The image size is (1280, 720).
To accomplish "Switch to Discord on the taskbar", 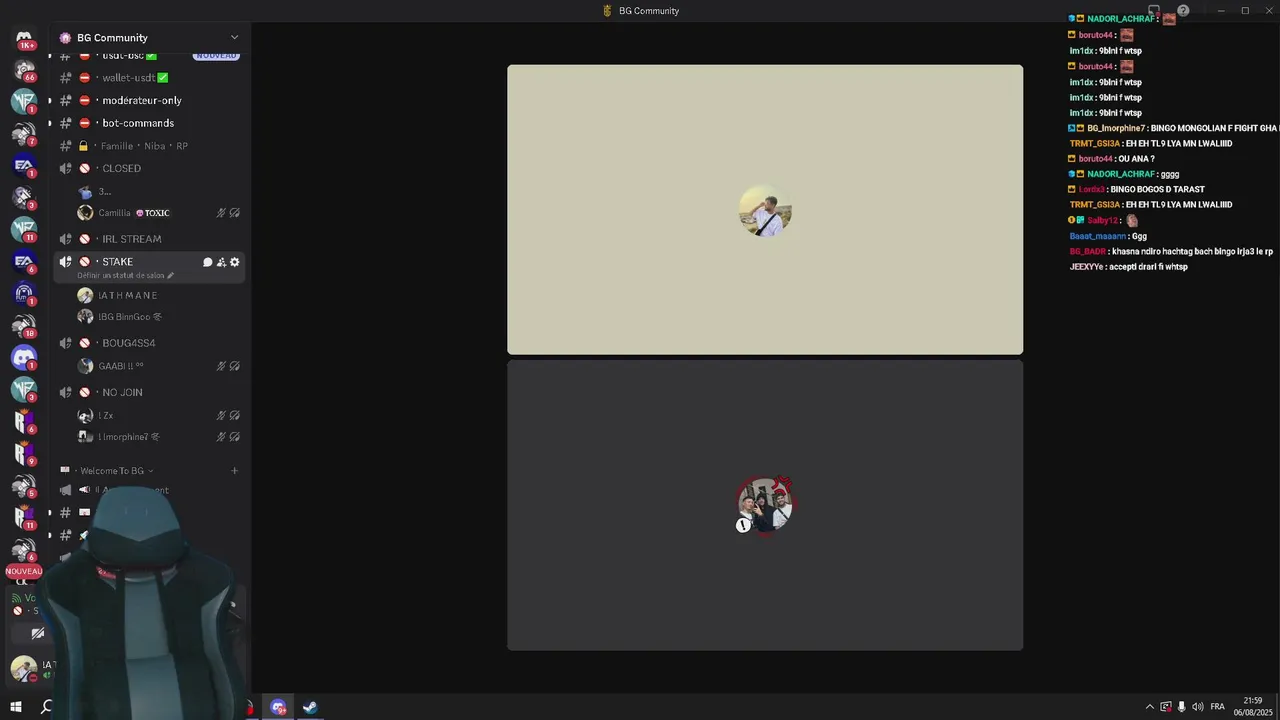I will tap(278, 707).
